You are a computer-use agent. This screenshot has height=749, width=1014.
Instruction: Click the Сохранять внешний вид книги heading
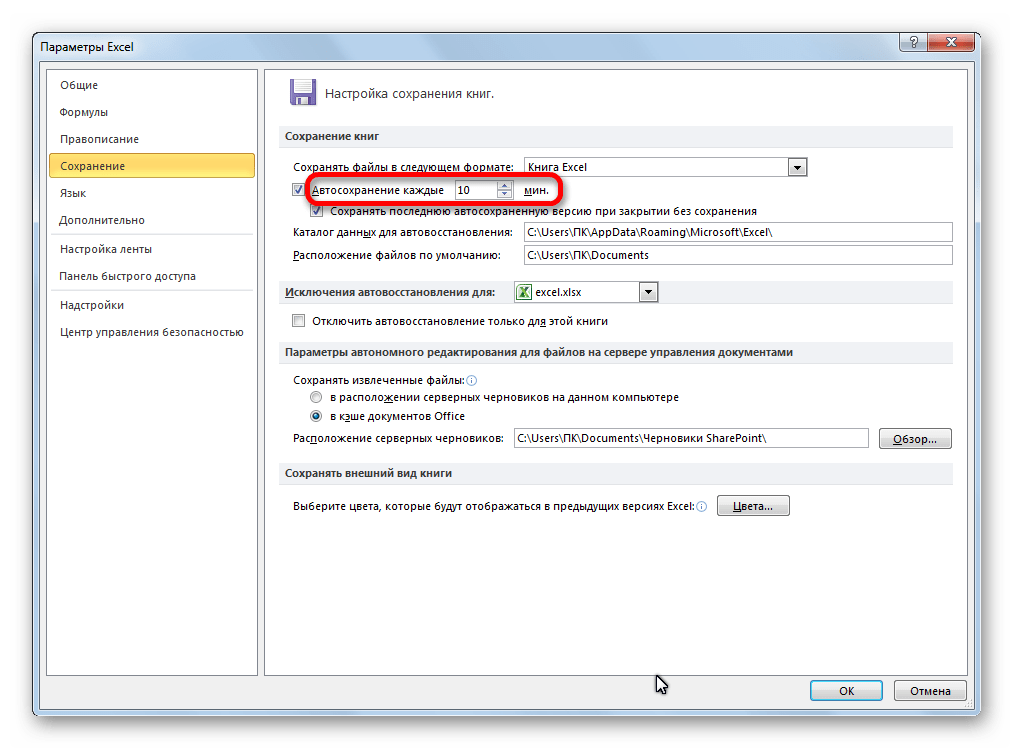(369, 473)
